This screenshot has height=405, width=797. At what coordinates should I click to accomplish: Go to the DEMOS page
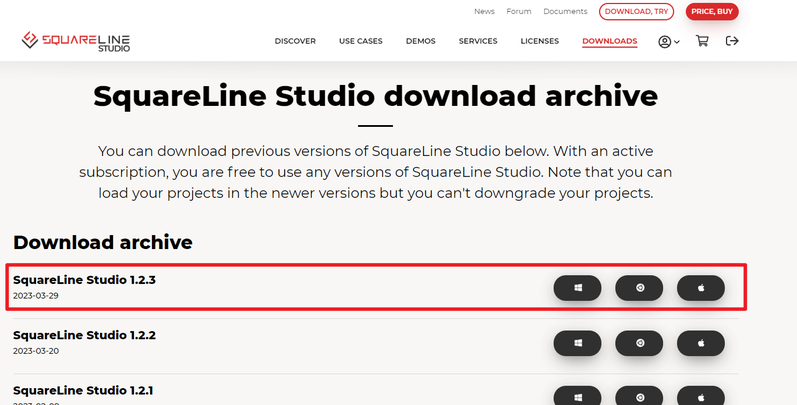[421, 41]
